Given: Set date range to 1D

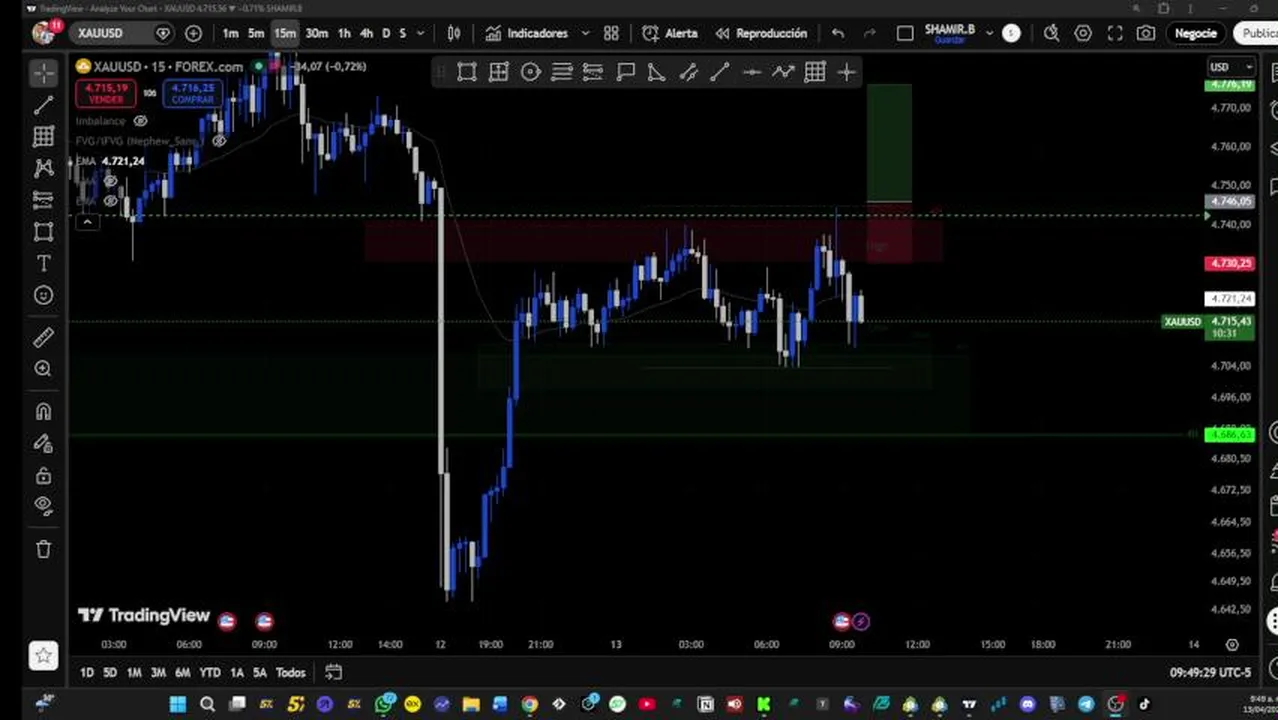Looking at the screenshot, I should click(x=87, y=673).
